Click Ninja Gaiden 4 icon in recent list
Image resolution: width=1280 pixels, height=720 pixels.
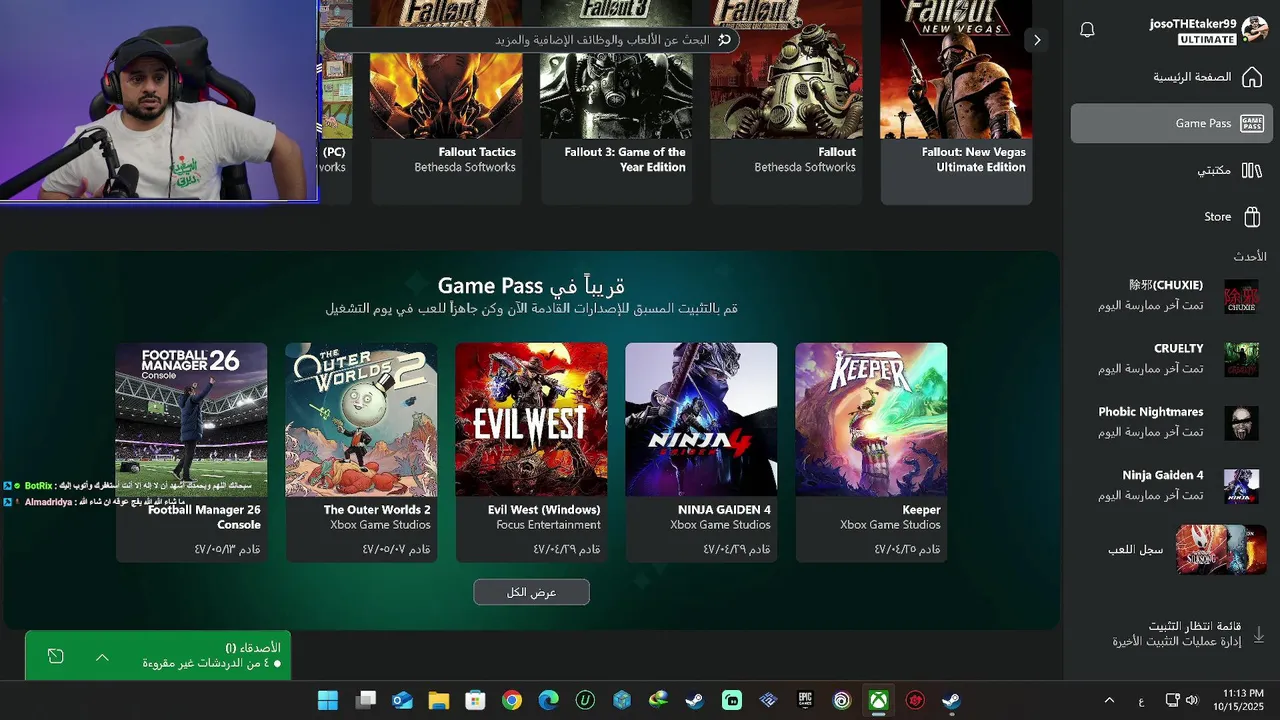click(1241, 486)
